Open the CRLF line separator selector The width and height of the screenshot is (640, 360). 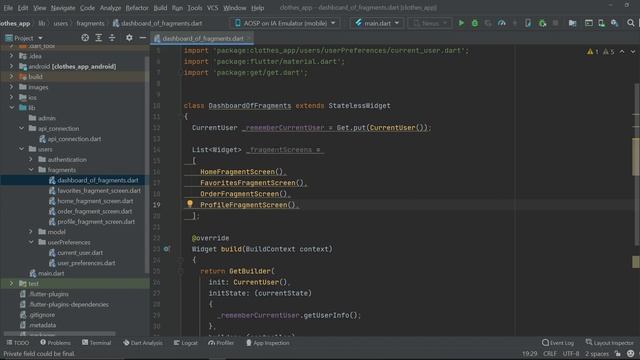[x=549, y=353]
